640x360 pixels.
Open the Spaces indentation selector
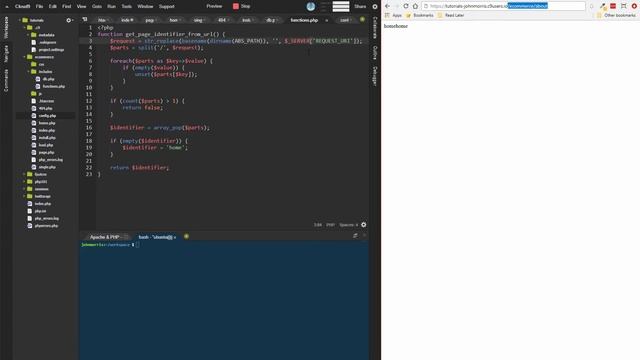349,225
